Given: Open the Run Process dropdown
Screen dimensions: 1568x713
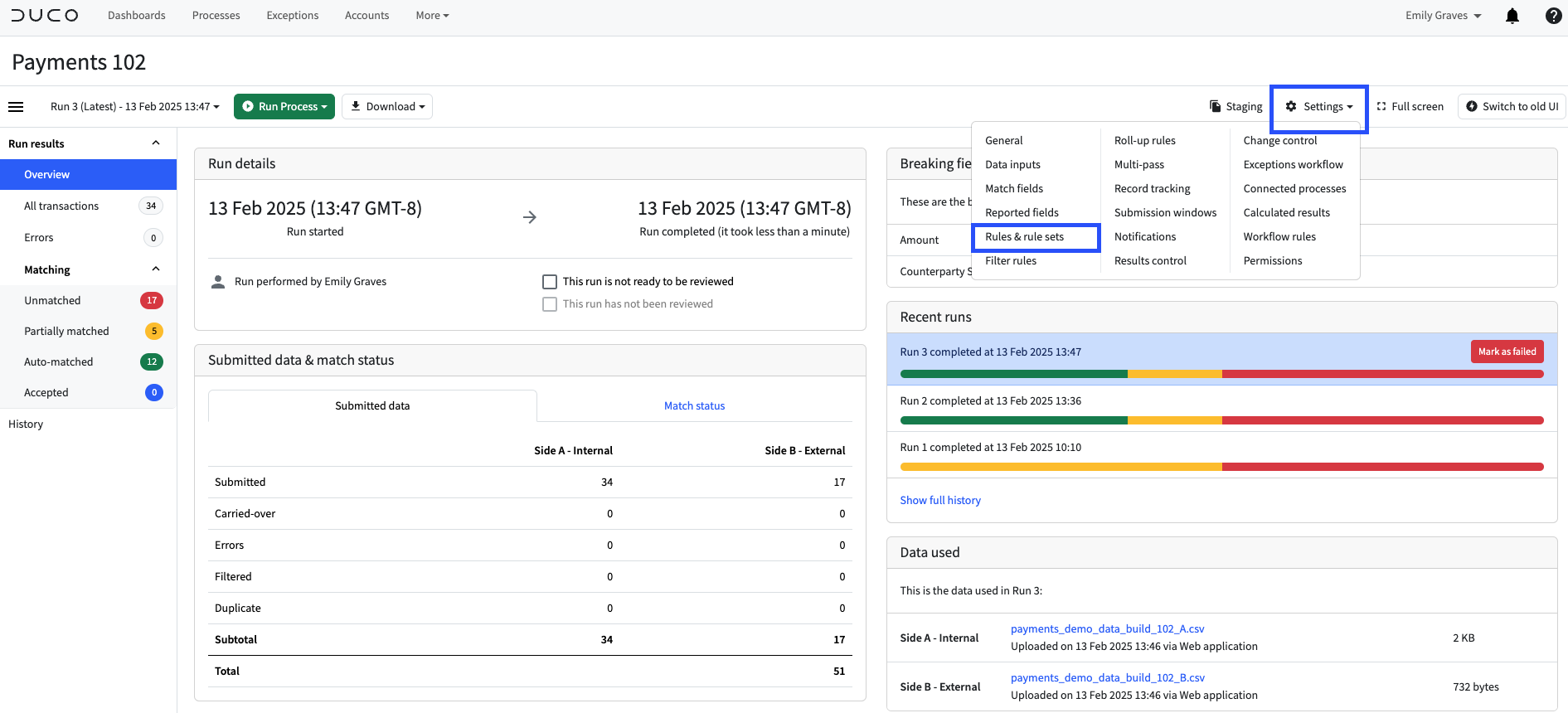Looking at the screenshot, I should (284, 106).
